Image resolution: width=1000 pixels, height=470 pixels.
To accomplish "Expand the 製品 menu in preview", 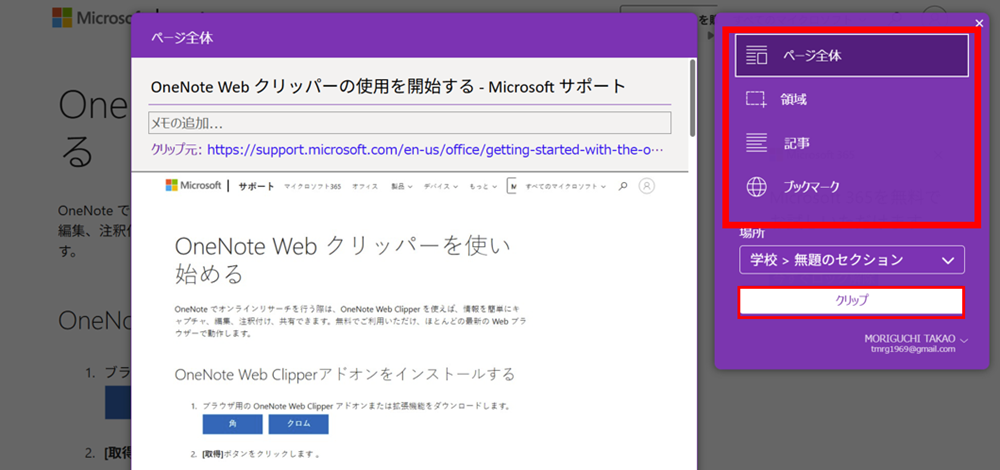I will [x=402, y=187].
